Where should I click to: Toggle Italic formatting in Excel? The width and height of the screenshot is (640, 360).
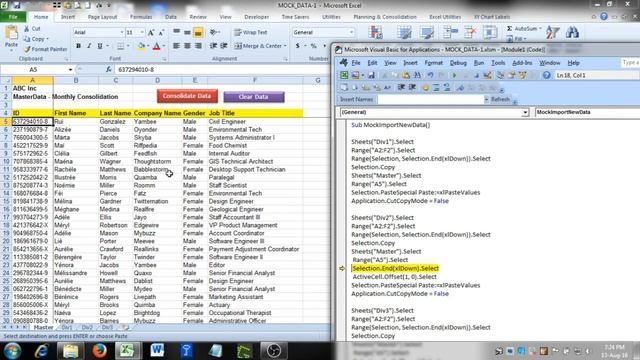[x=89, y=46]
